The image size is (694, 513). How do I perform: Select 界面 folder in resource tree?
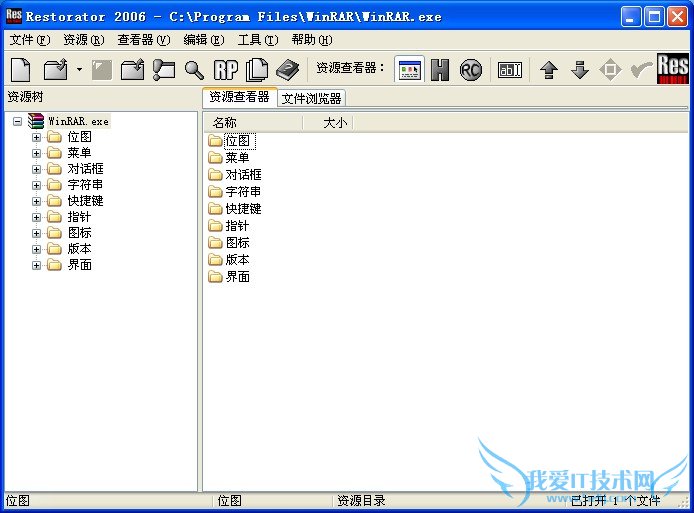(x=80, y=265)
